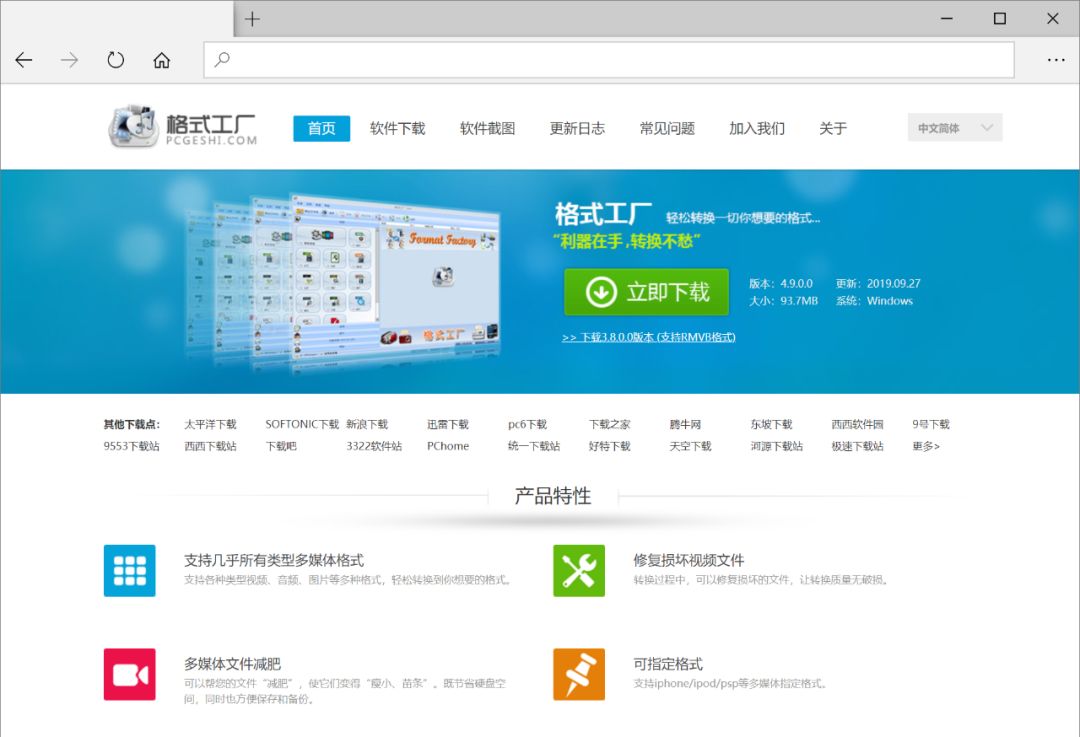Image resolution: width=1080 pixels, height=737 pixels.
Task: Open a new tab with the plus icon
Action: (x=252, y=19)
